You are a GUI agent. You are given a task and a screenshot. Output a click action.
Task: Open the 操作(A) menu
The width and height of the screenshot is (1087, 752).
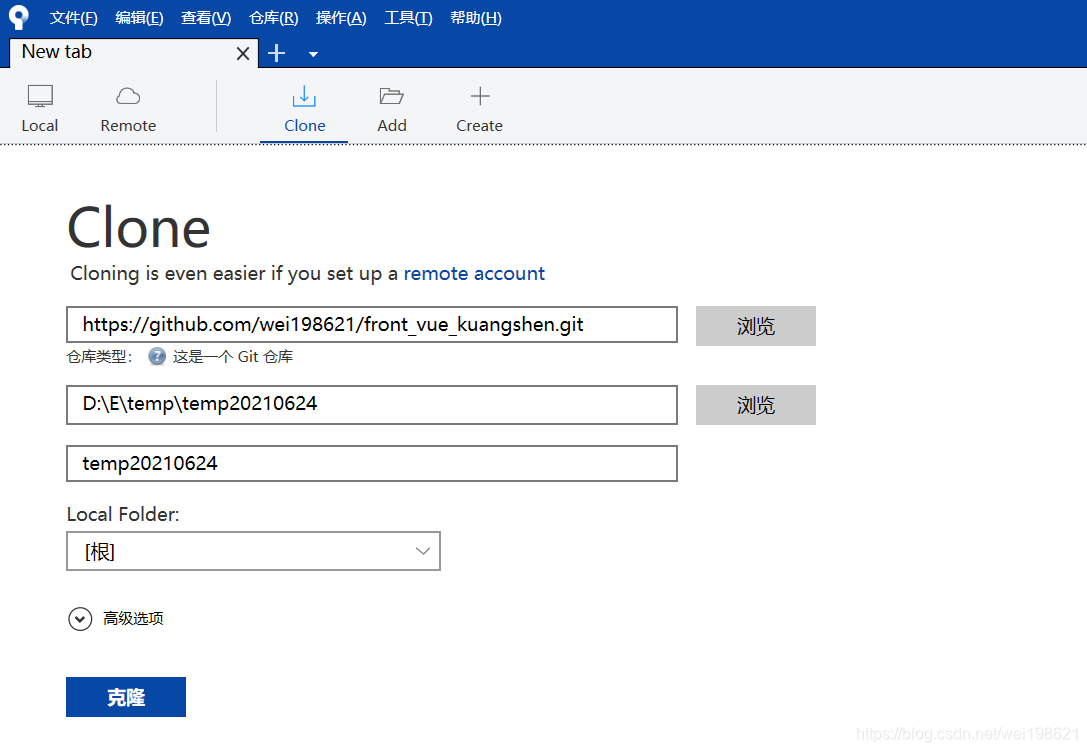pyautogui.click(x=341, y=18)
